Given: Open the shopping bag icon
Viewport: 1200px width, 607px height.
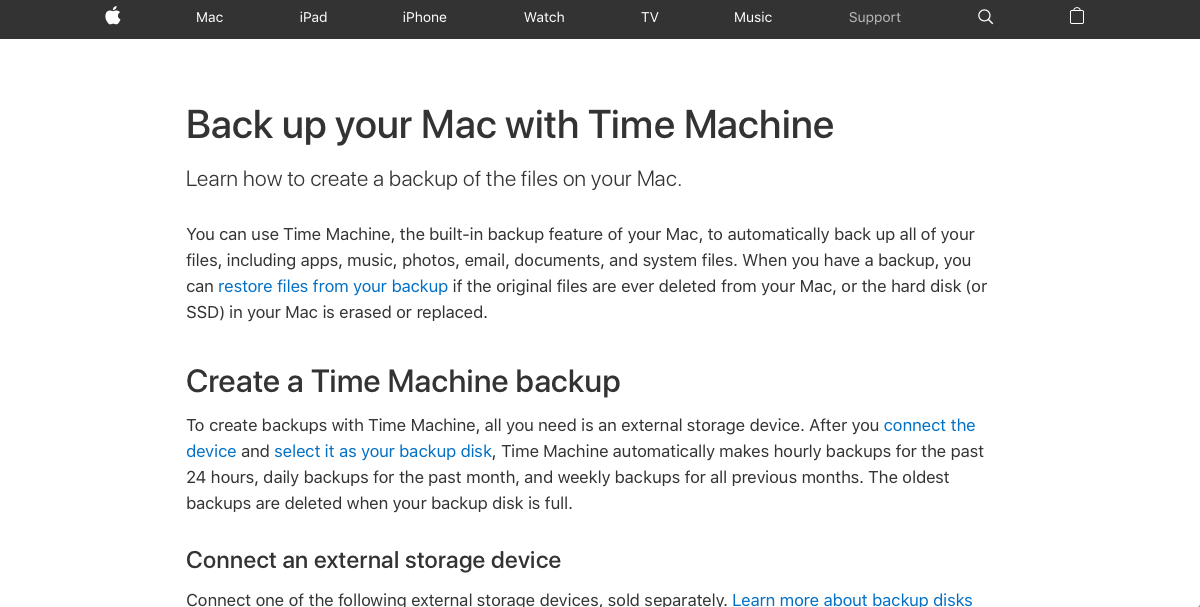Looking at the screenshot, I should 1077,16.
